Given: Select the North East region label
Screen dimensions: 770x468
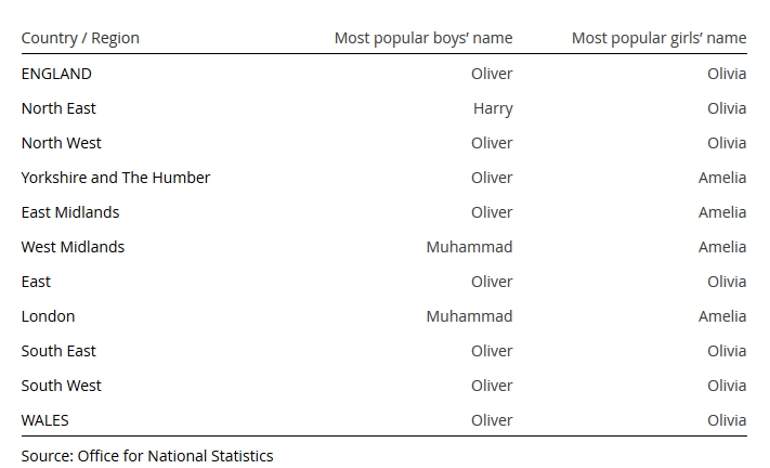Looking at the screenshot, I should 58,109.
